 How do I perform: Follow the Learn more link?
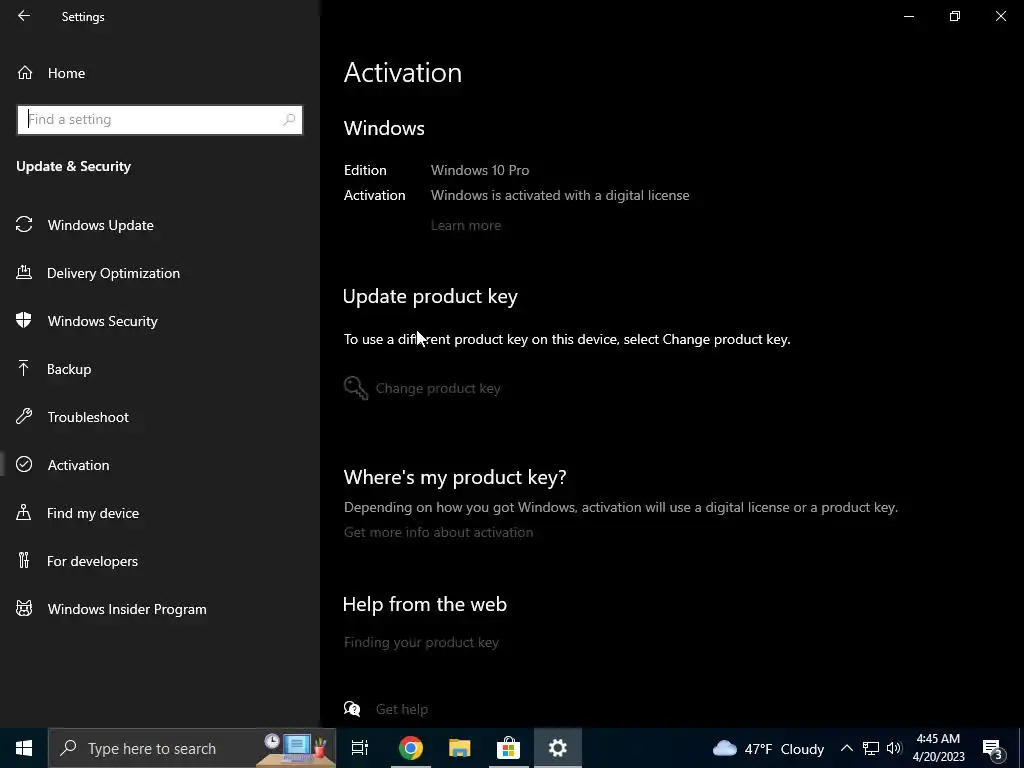pyautogui.click(x=466, y=225)
